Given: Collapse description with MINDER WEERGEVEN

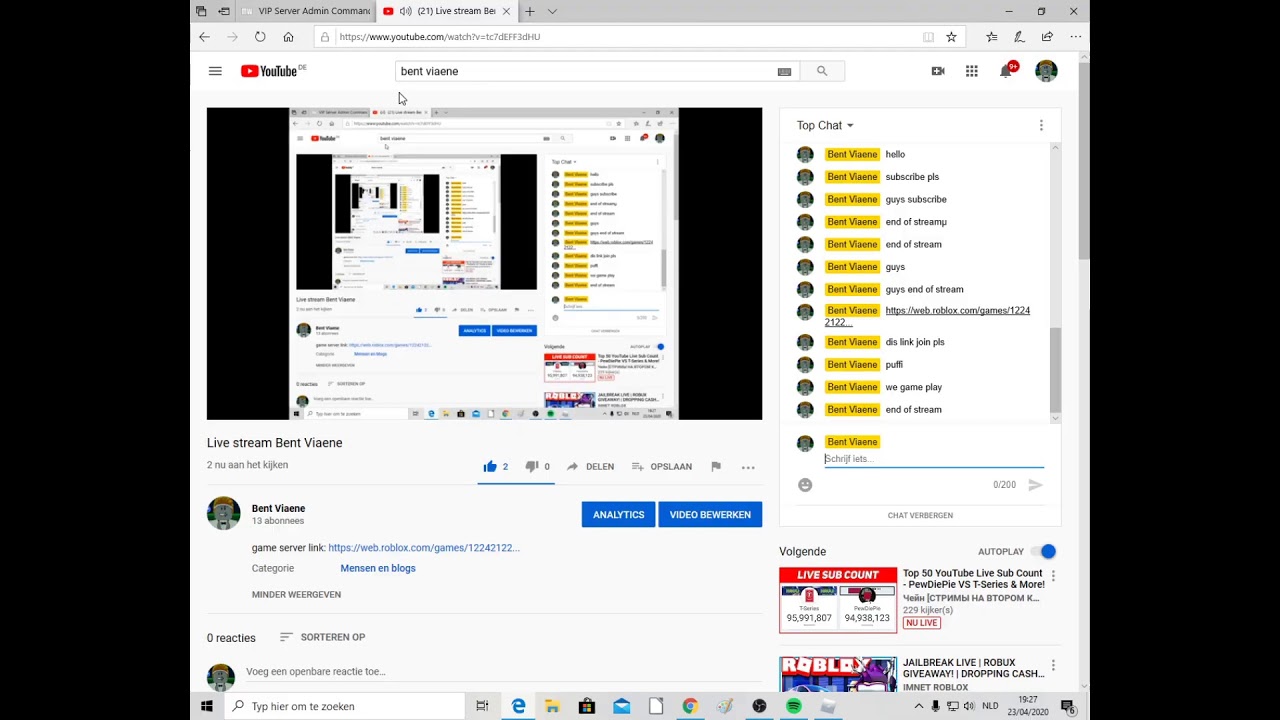Looking at the screenshot, I should point(296,594).
